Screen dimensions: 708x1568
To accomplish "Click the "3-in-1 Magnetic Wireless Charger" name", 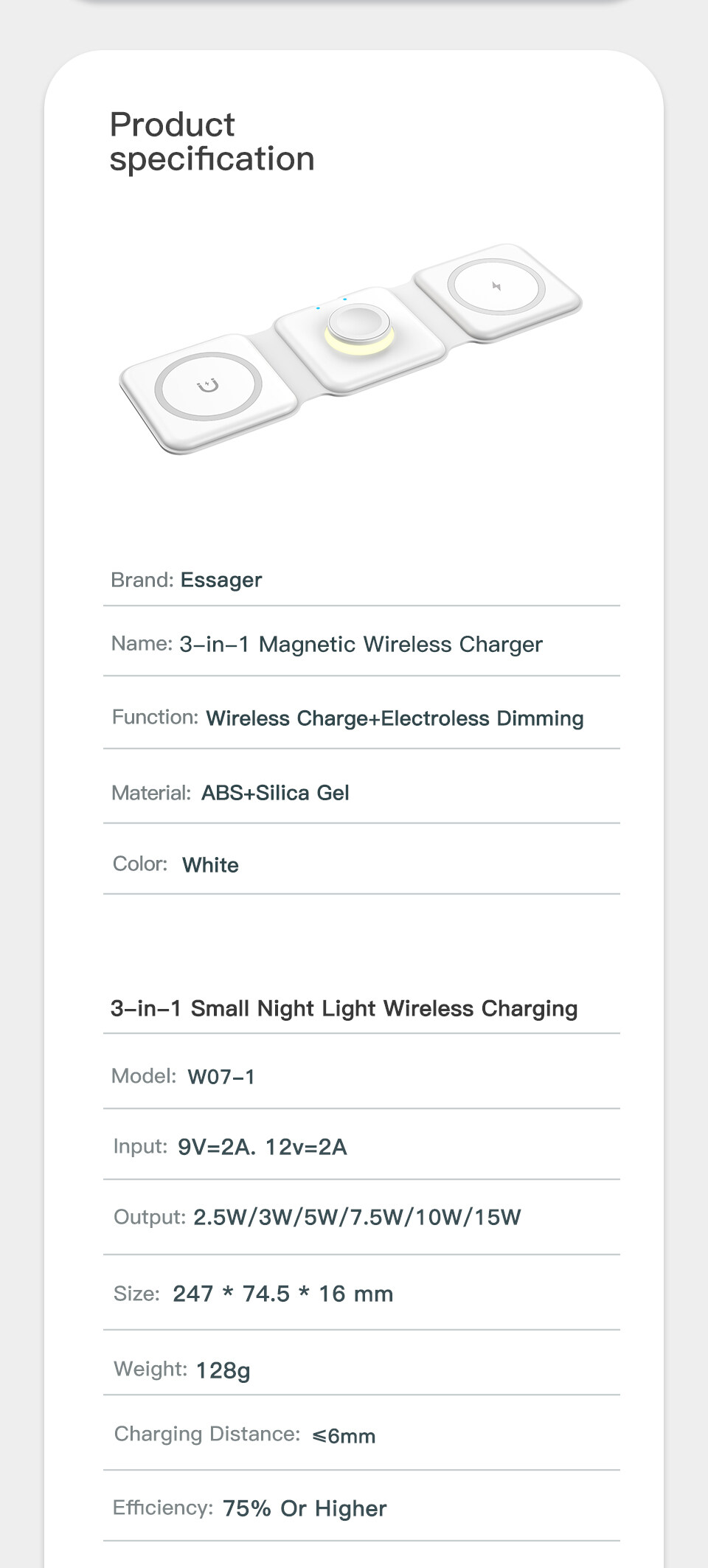I will 361,645.
